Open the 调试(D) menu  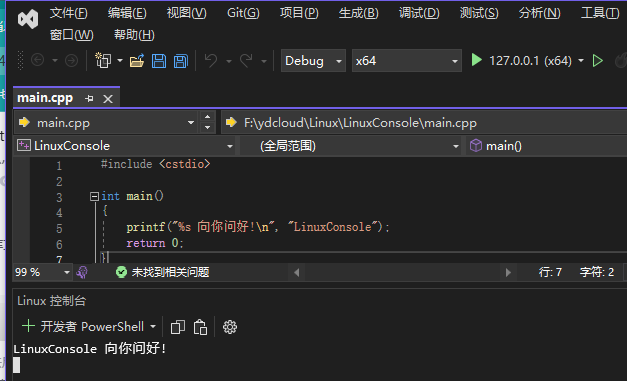pyautogui.click(x=419, y=13)
